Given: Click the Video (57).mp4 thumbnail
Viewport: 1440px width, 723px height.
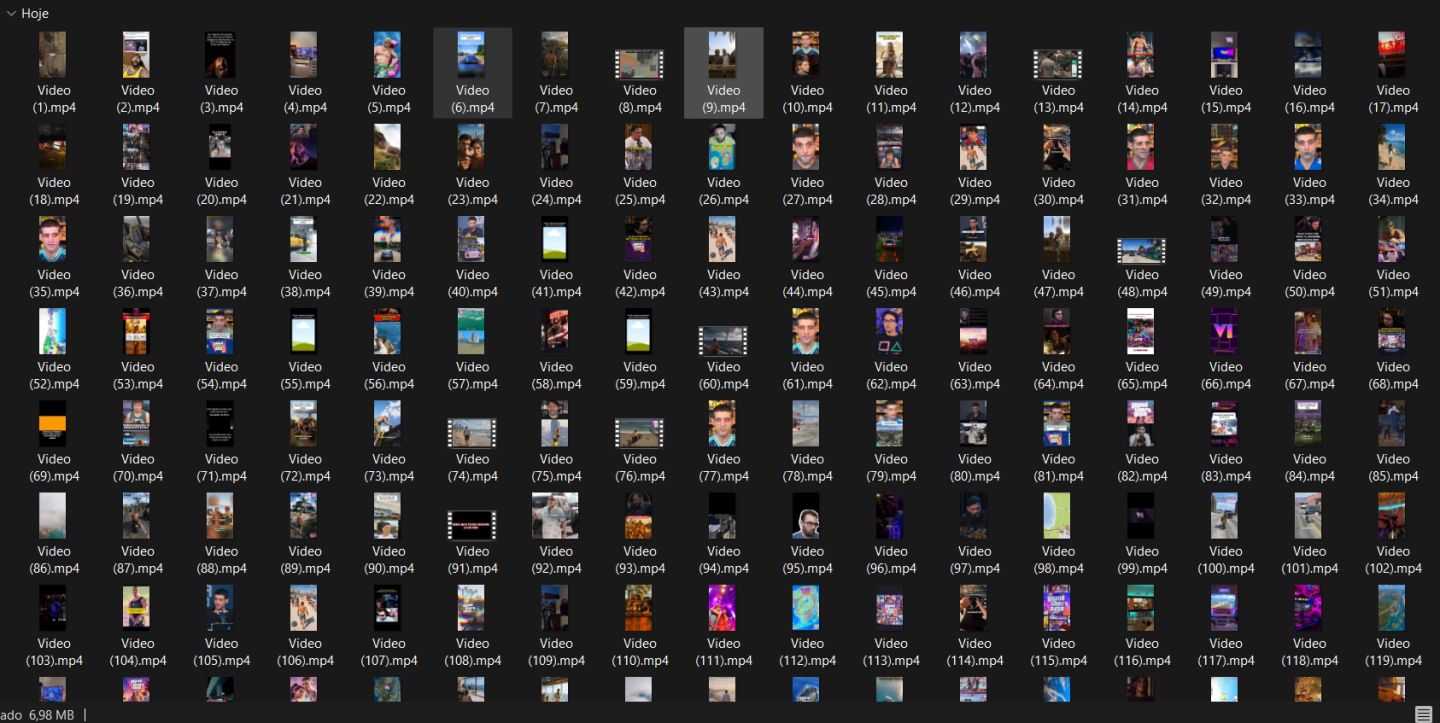Looking at the screenshot, I should (472, 331).
